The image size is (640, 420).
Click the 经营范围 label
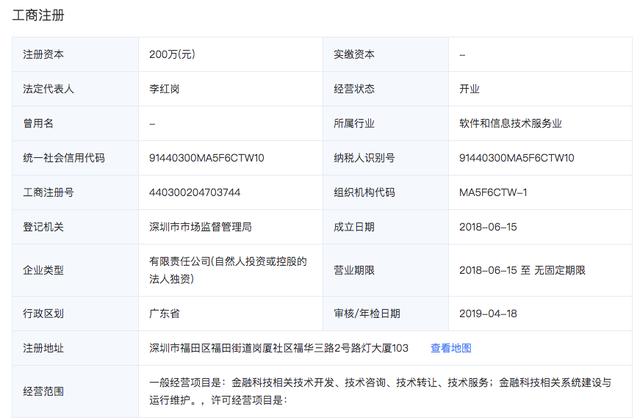(x=43, y=391)
